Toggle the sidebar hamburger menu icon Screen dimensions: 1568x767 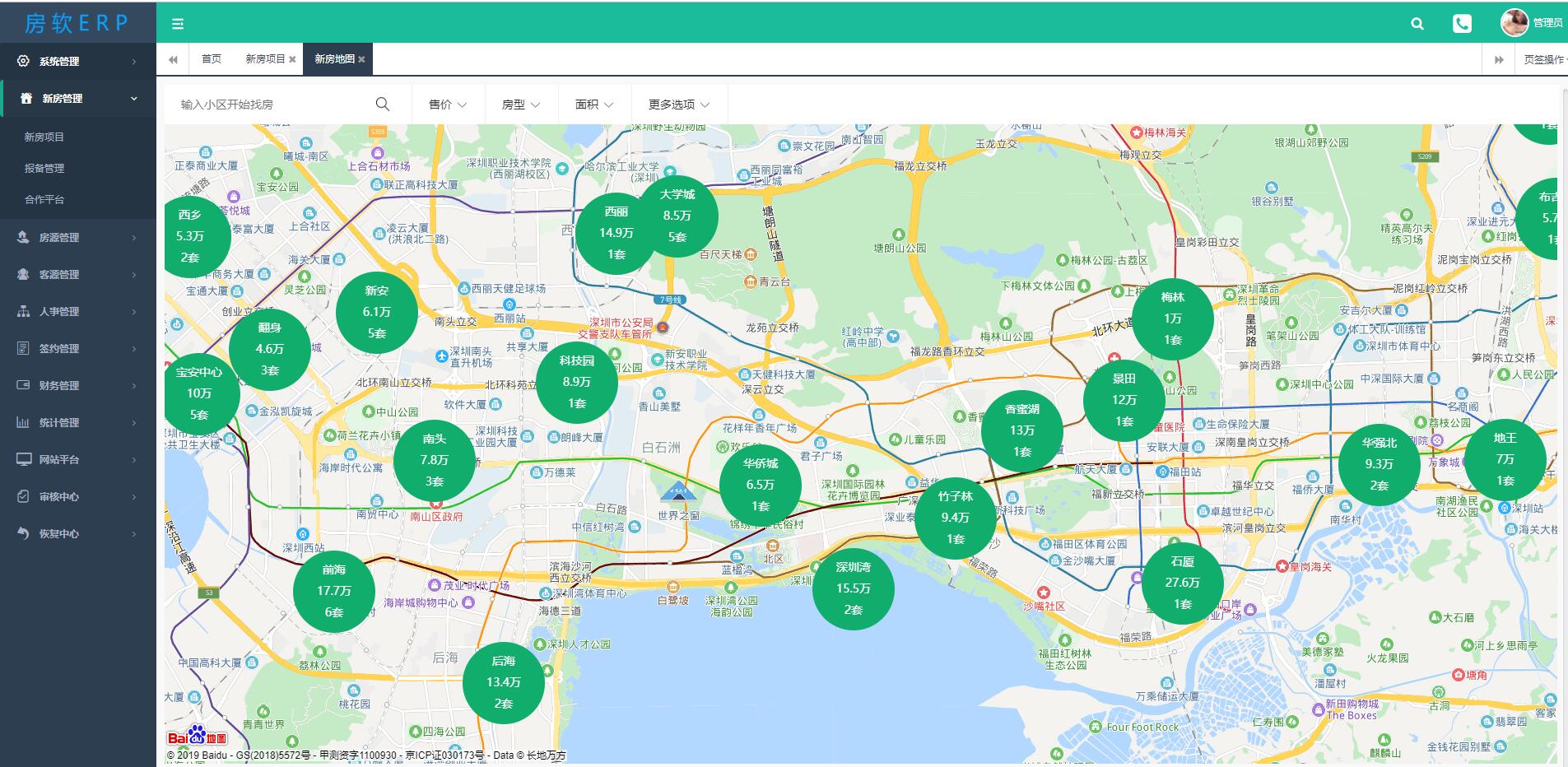(x=177, y=24)
